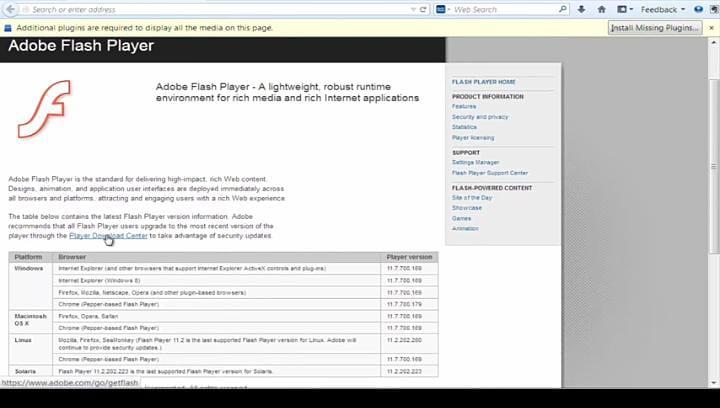Open the Animation link

[465, 229]
